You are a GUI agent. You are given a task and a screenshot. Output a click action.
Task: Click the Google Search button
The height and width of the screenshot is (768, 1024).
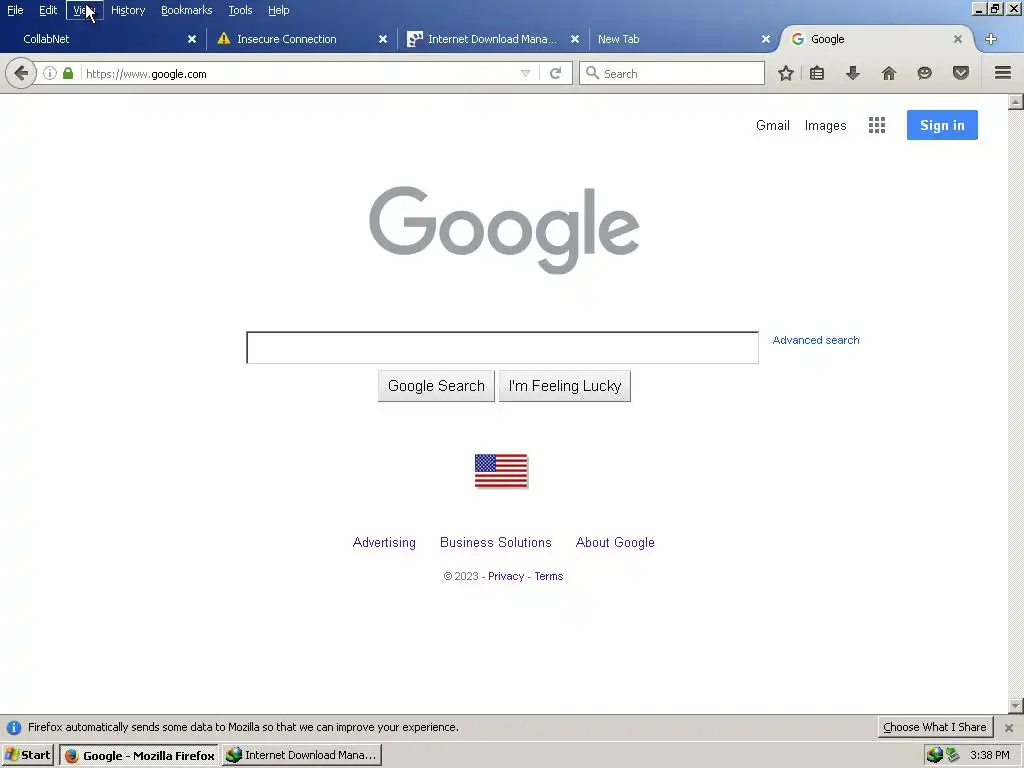[436, 386]
